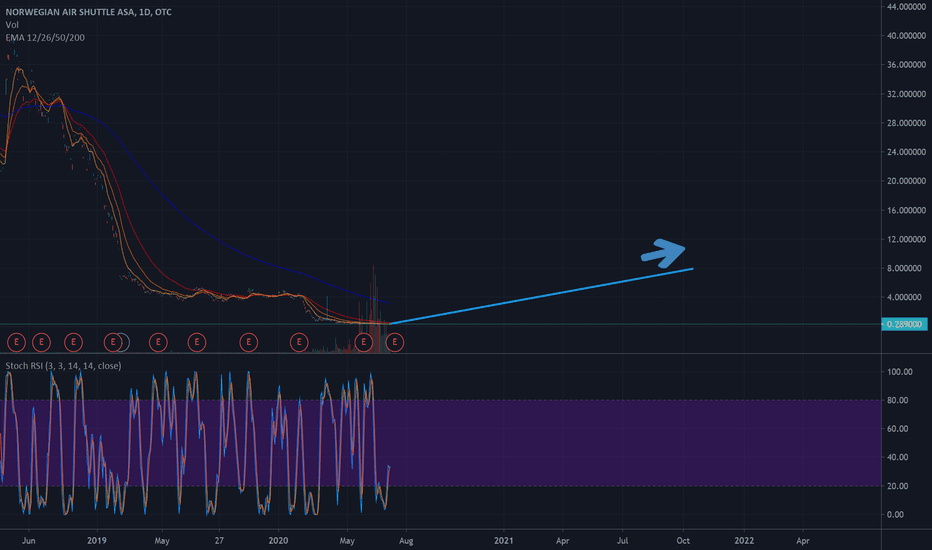Click the 2022 label on the time axis

coord(744,540)
